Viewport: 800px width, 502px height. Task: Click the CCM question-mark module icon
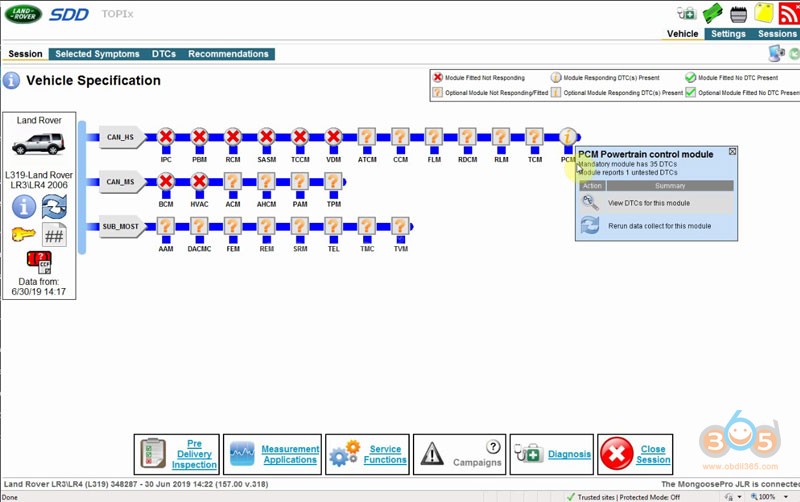click(401, 137)
